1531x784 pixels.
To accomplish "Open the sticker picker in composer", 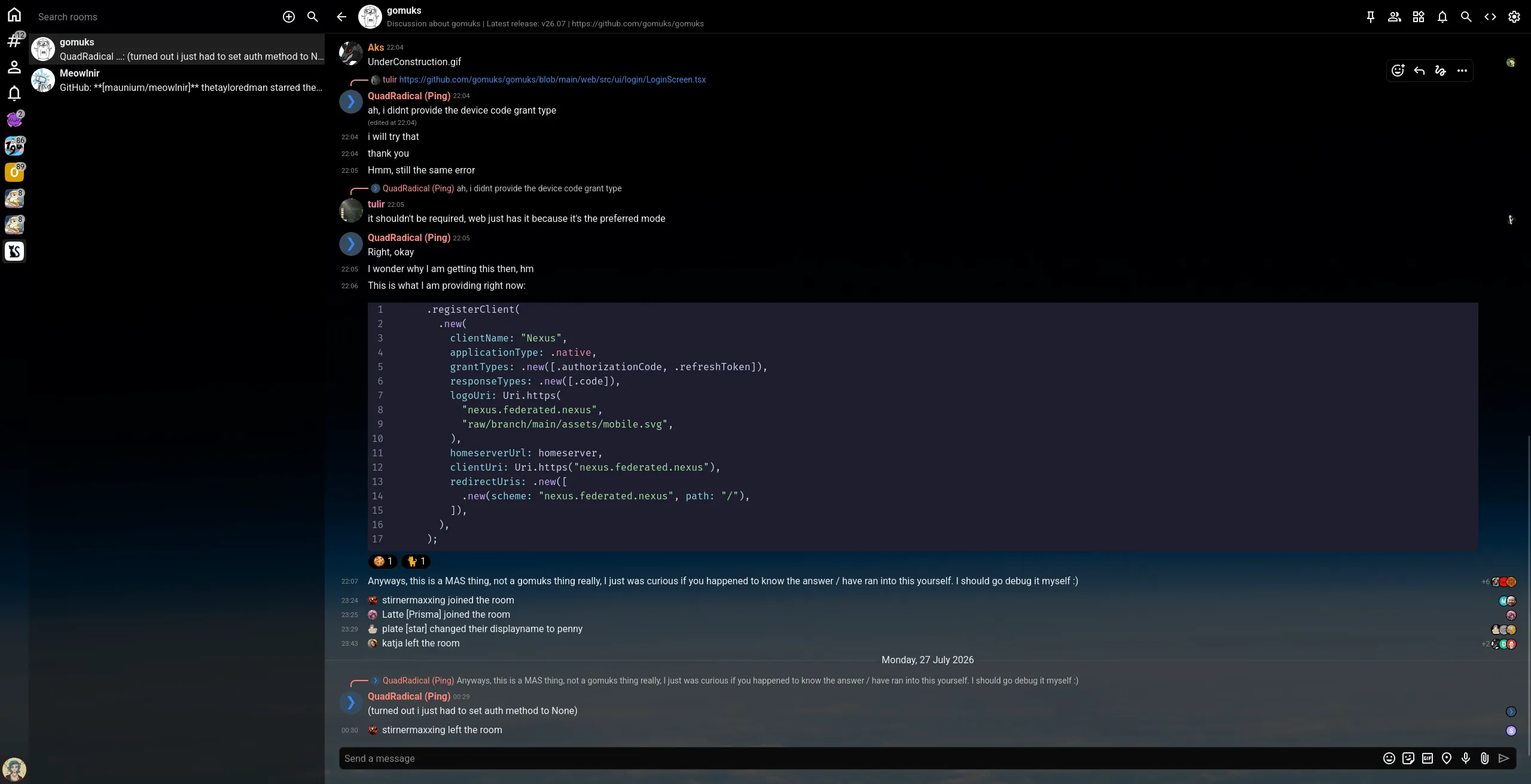I will tap(1408, 758).
